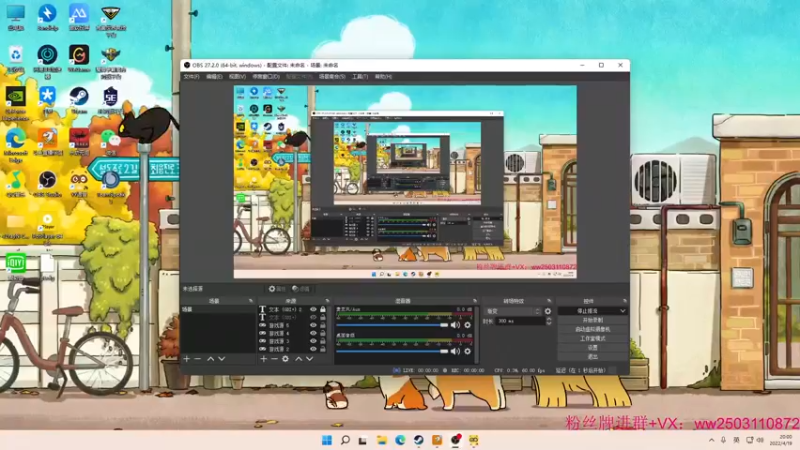800x450 pixels.
Task: Open taskbar Search icon
Action: 345,440
